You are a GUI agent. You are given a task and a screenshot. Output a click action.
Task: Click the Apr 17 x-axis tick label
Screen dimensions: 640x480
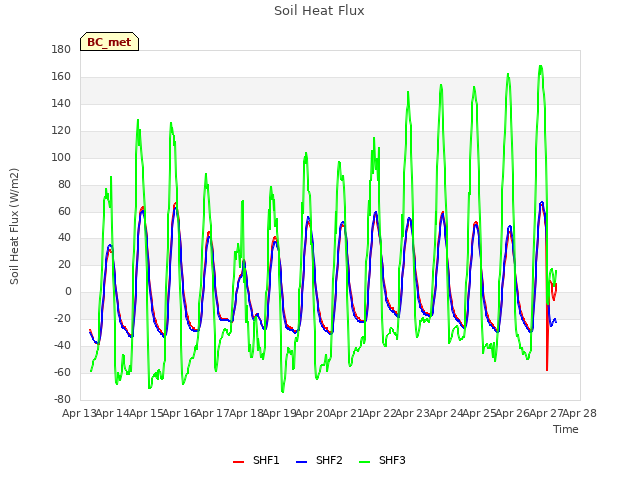tap(213, 413)
